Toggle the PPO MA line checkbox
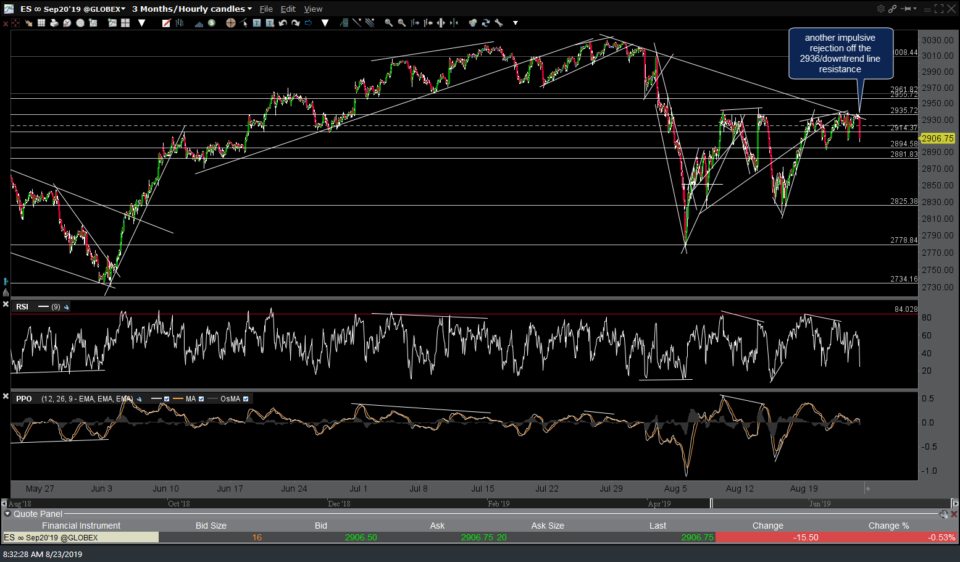960x562 pixels. (201, 399)
